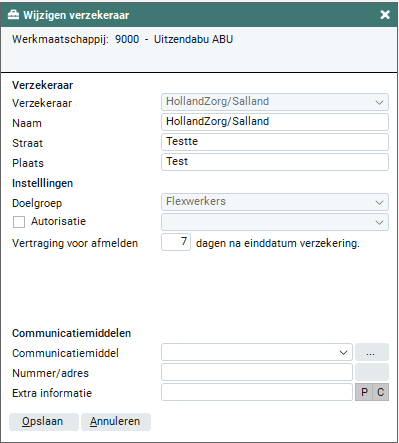The height and width of the screenshot is (443, 399).
Task: Open the Communicatiemiddel combo box
Action: 257,352
